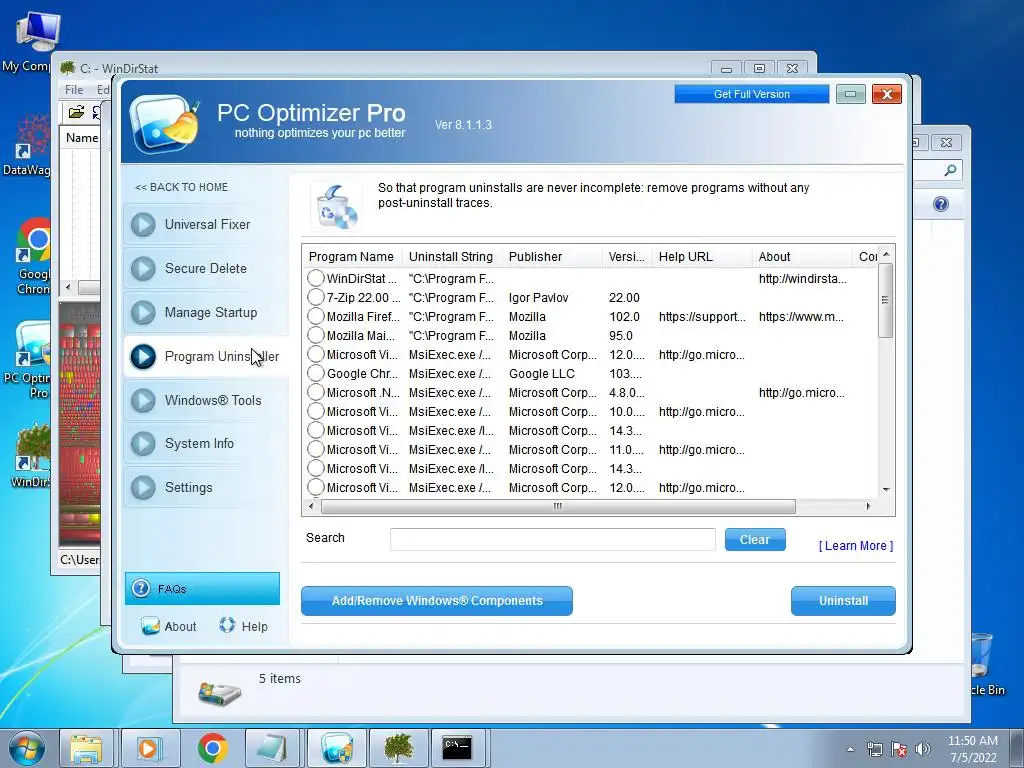Open Secure Delete from the sidebar
The height and width of the screenshot is (768, 1024).
[x=205, y=268]
